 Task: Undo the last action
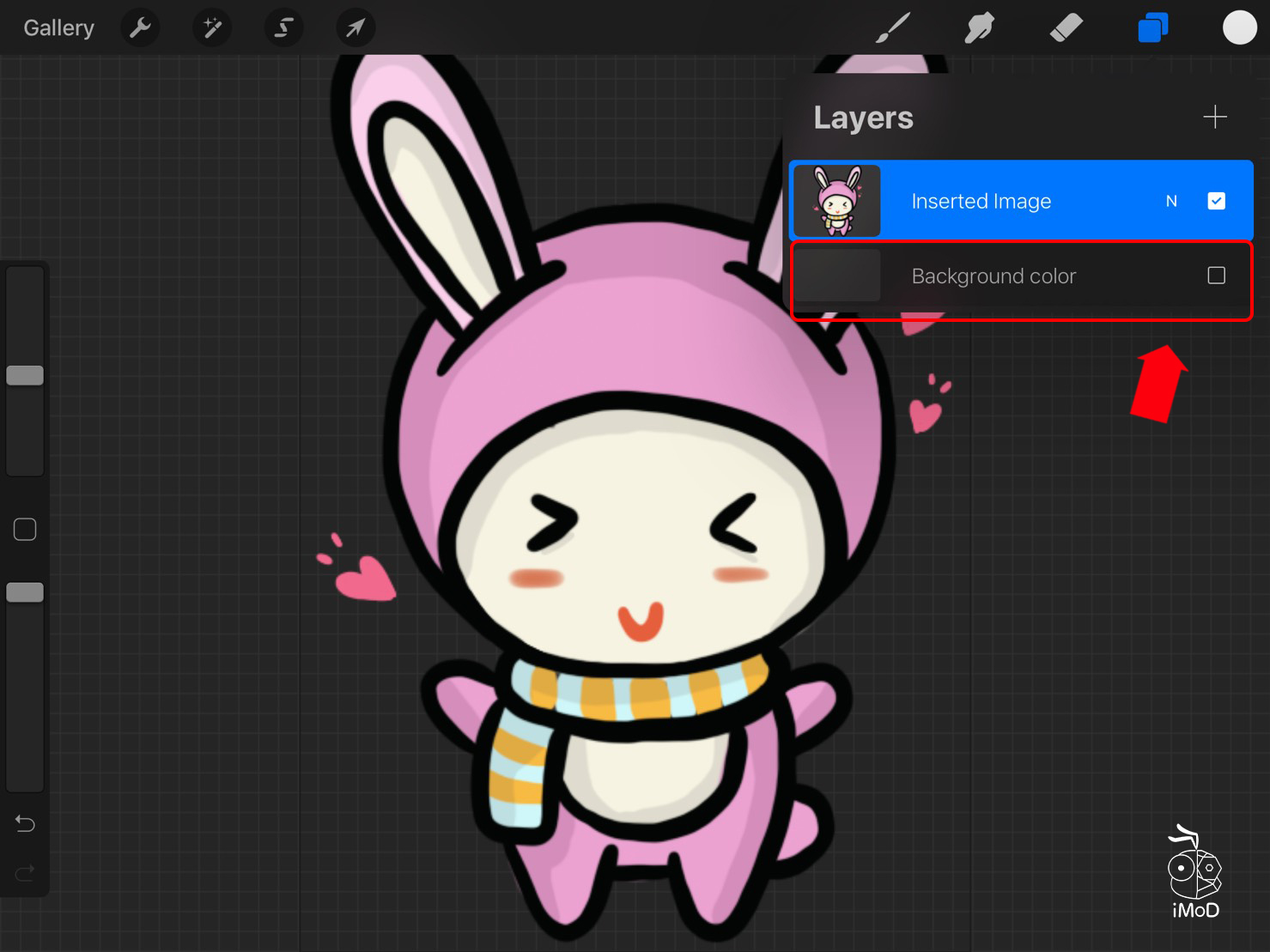coord(25,824)
